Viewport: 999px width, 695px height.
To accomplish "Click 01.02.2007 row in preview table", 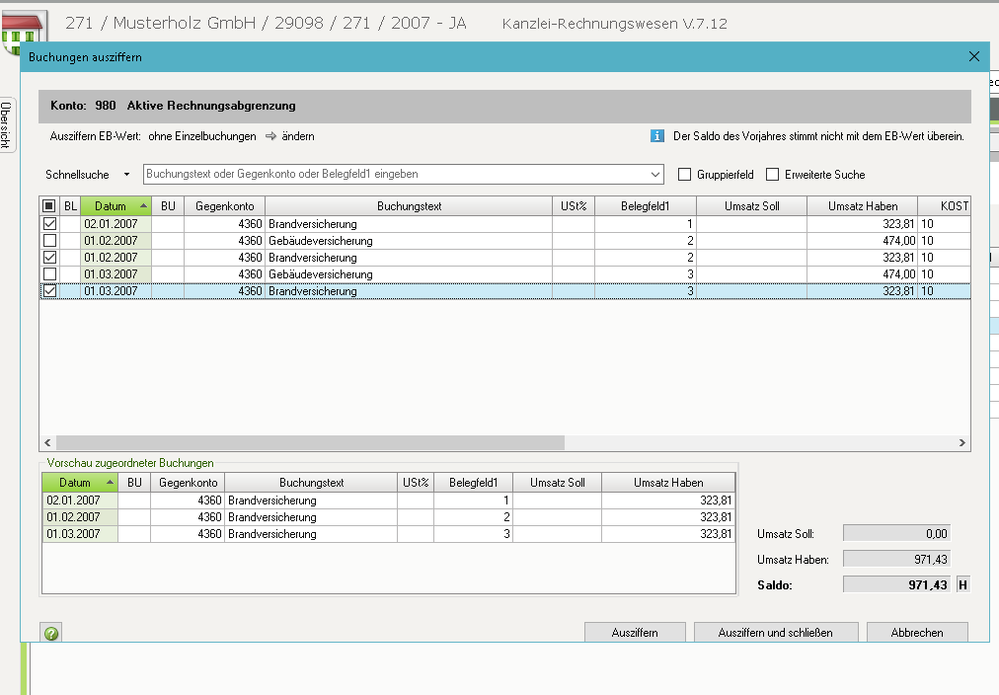I will [389, 517].
